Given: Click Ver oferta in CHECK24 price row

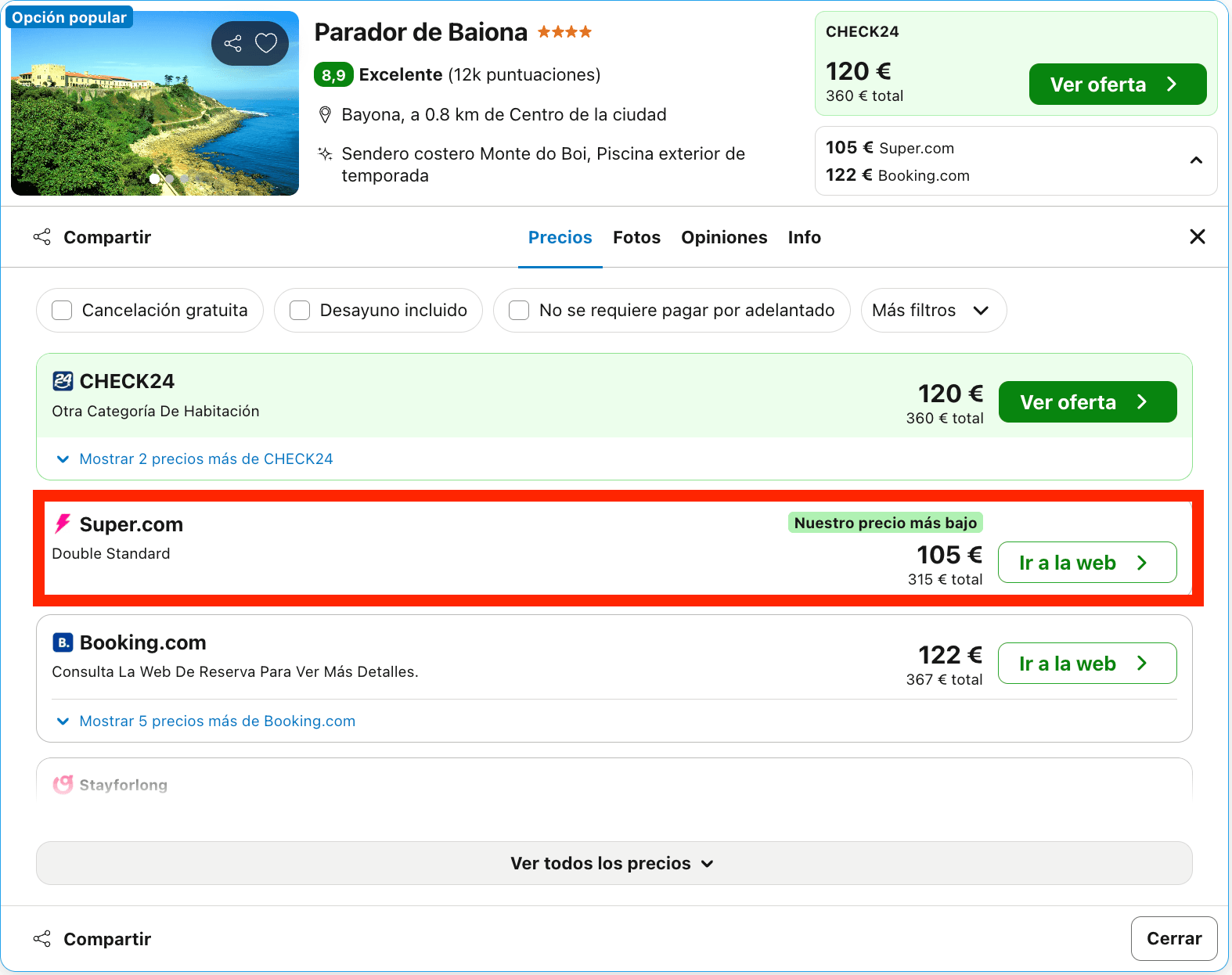Looking at the screenshot, I should click(x=1088, y=402).
